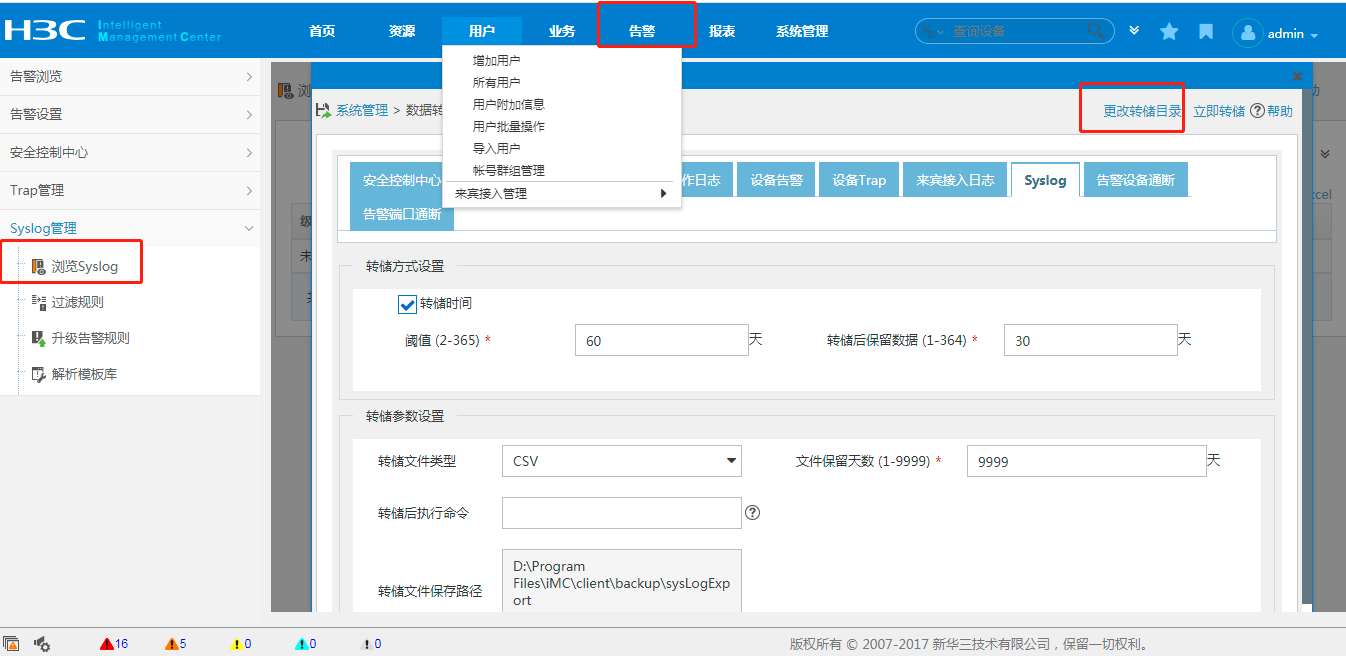Click 更改转储目录 link

1142,111
